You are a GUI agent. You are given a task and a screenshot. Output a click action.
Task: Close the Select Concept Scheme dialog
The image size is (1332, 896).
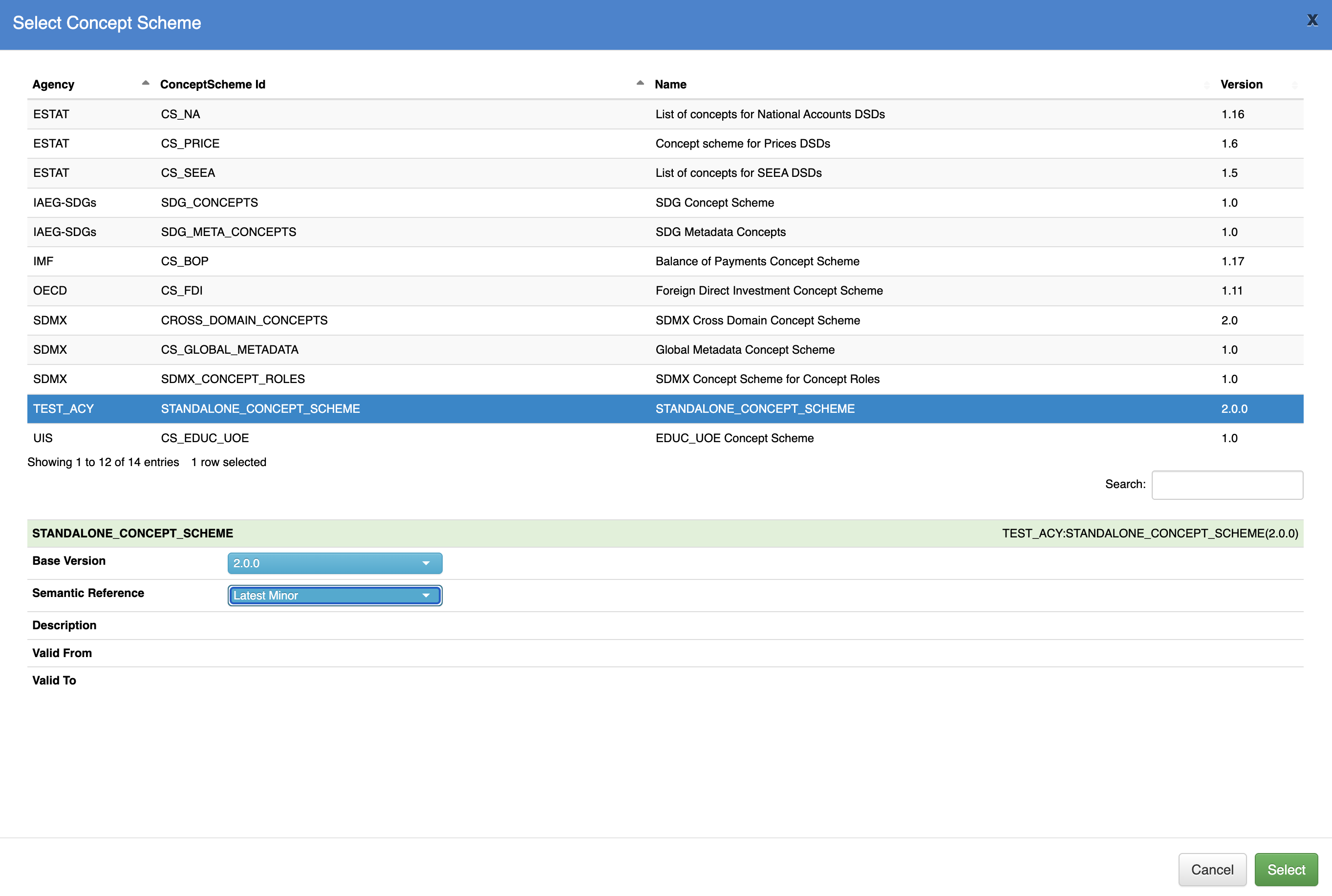(x=1312, y=21)
